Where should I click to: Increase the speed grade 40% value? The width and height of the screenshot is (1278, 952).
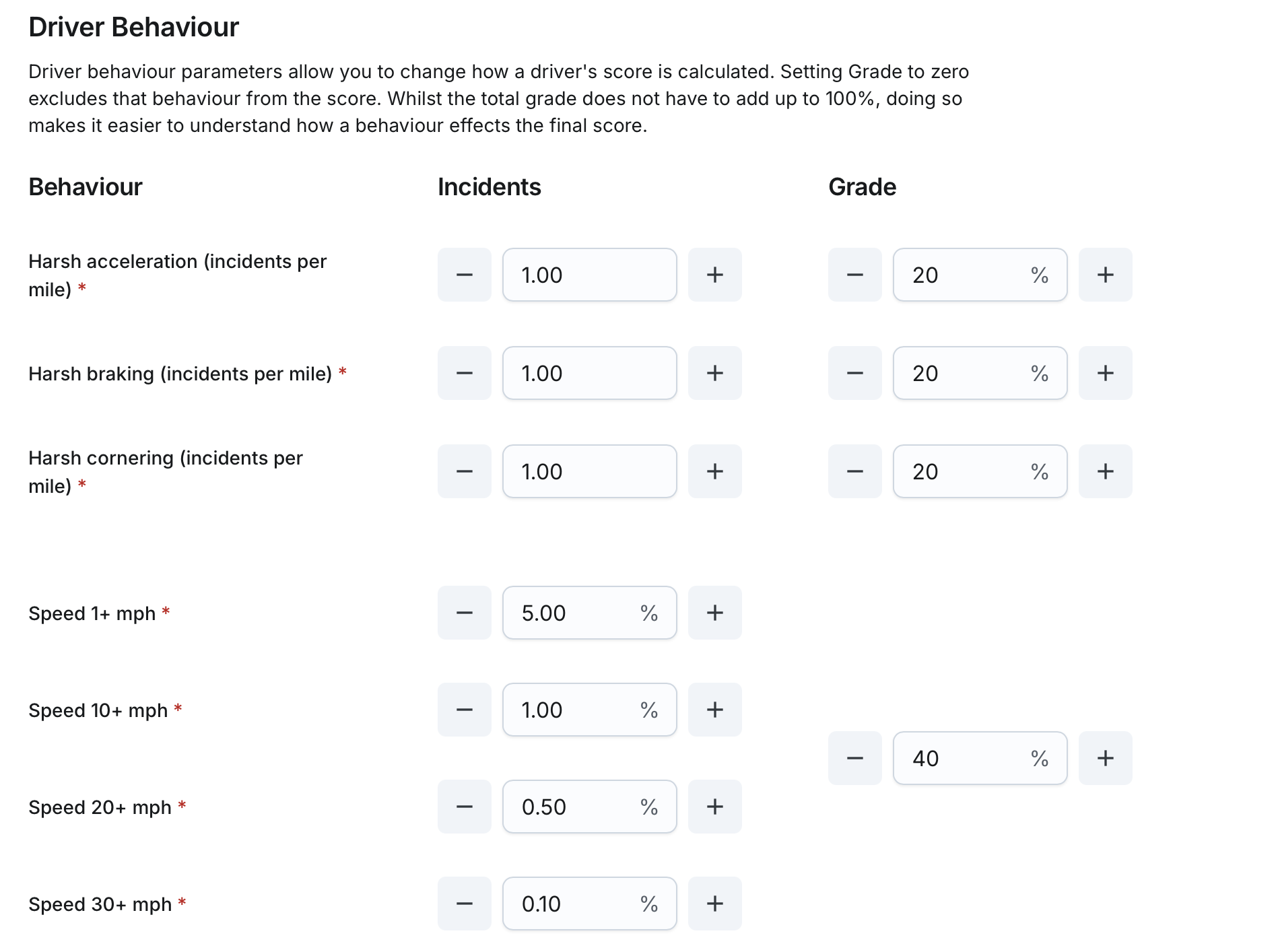click(1105, 758)
